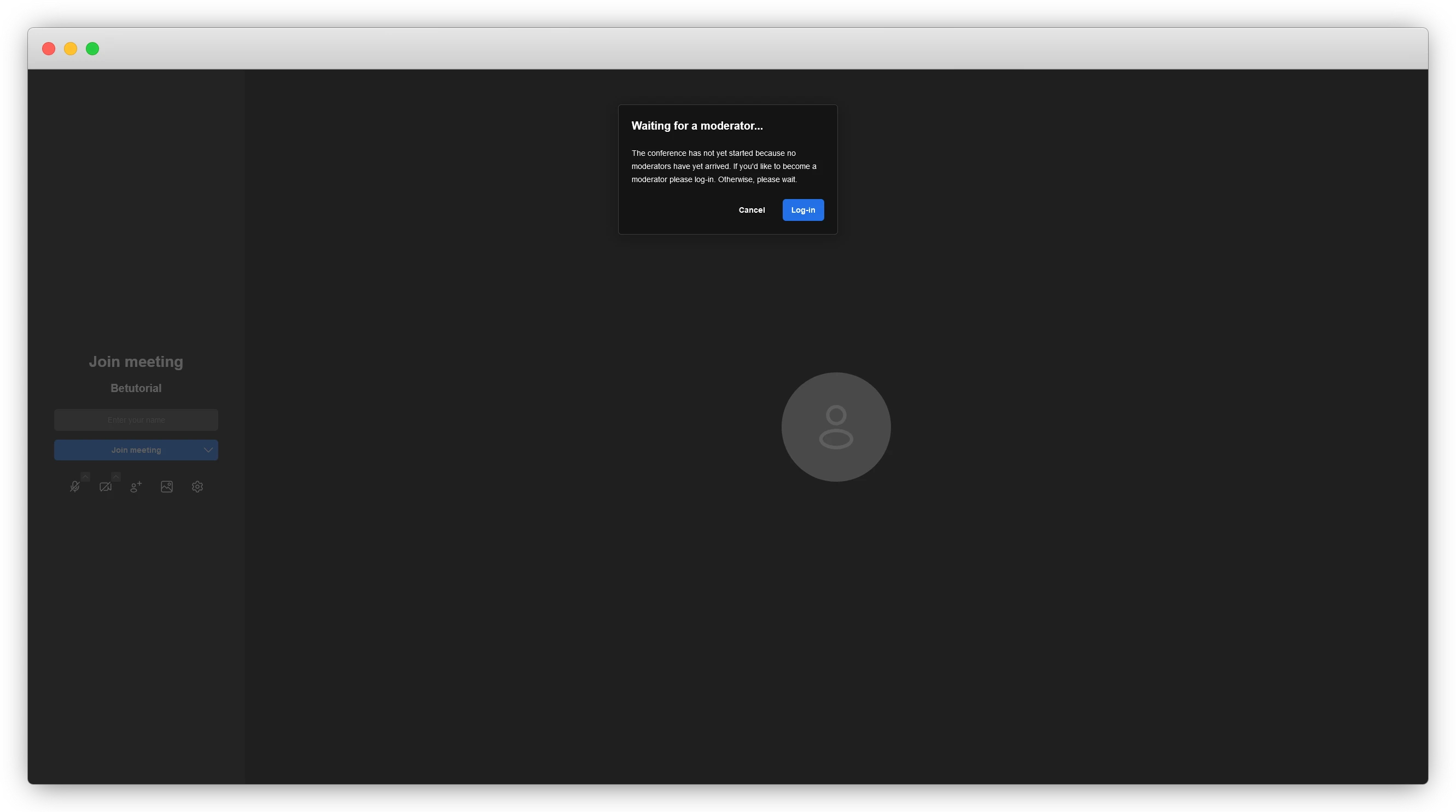Unmute the microphone icon

(74, 487)
